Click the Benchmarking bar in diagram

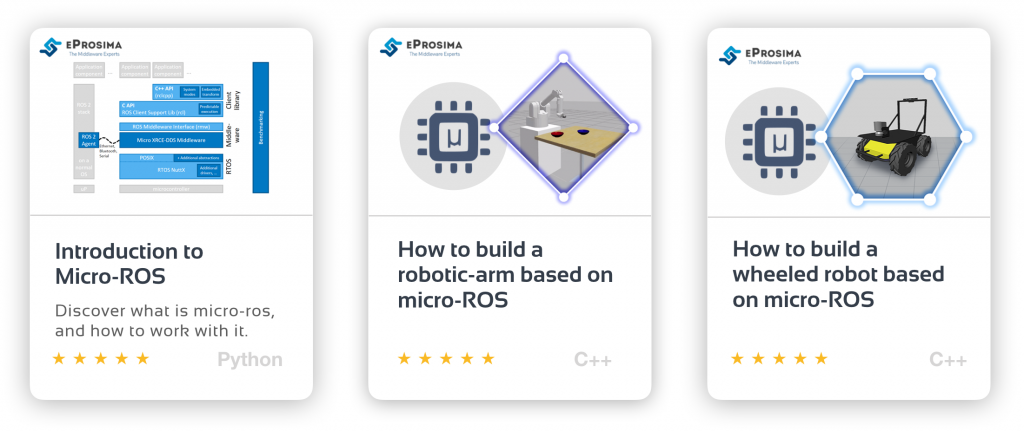coord(261,127)
